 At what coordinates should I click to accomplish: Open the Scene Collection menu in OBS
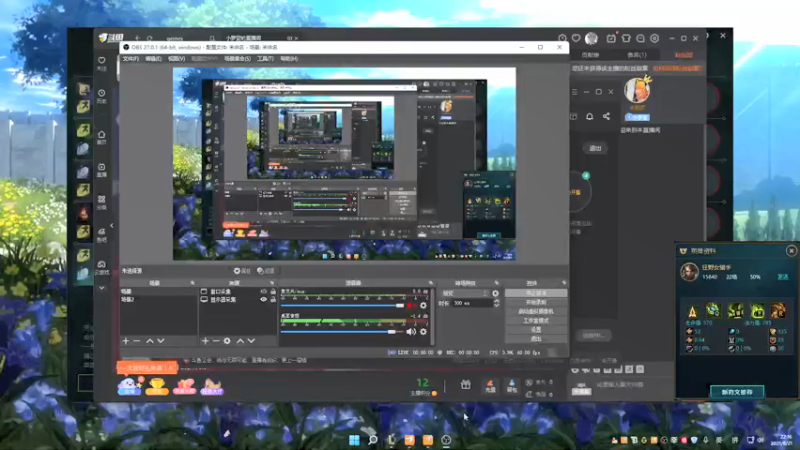[x=237, y=59]
